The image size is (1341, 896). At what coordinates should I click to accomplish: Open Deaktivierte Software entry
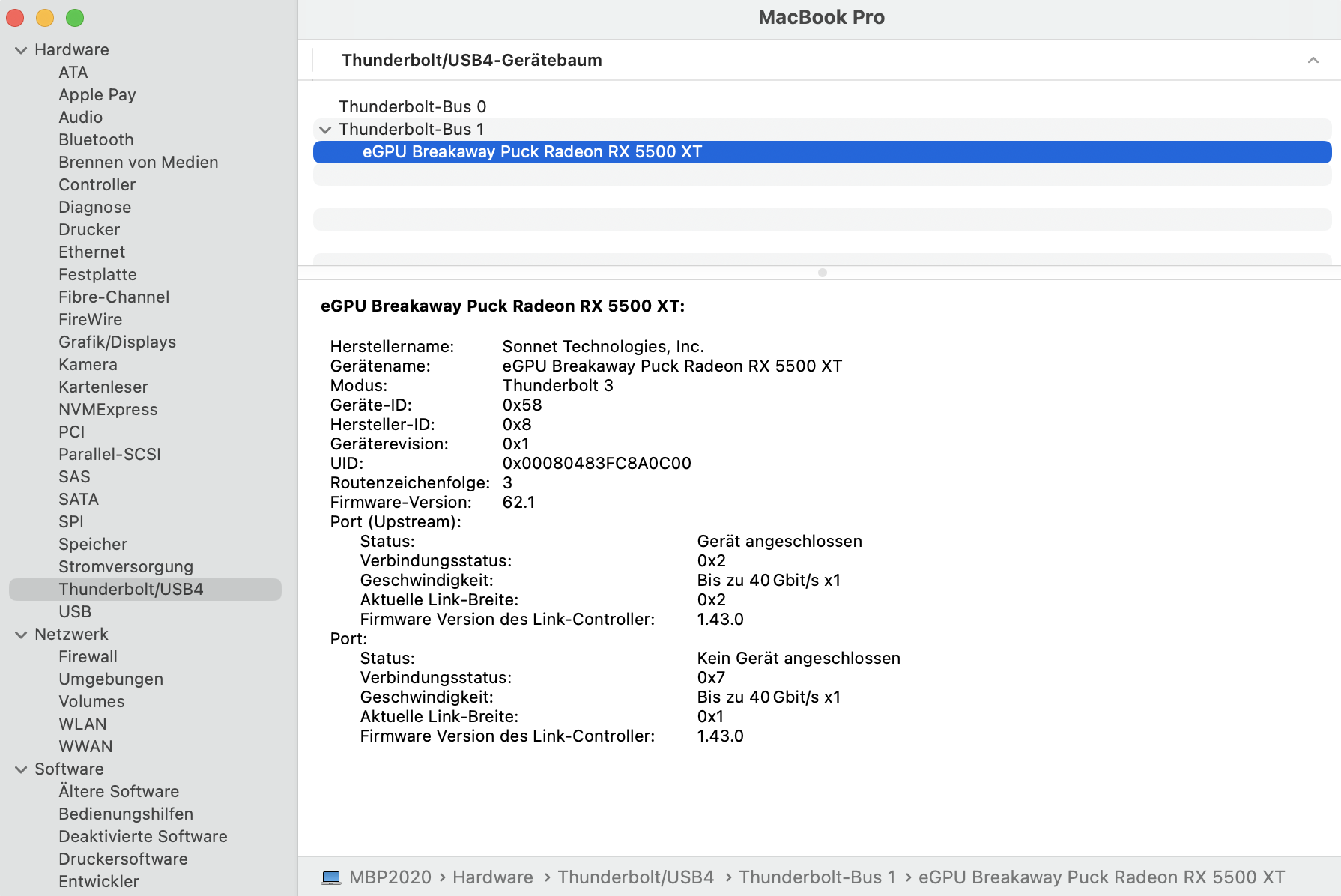click(143, 837)
